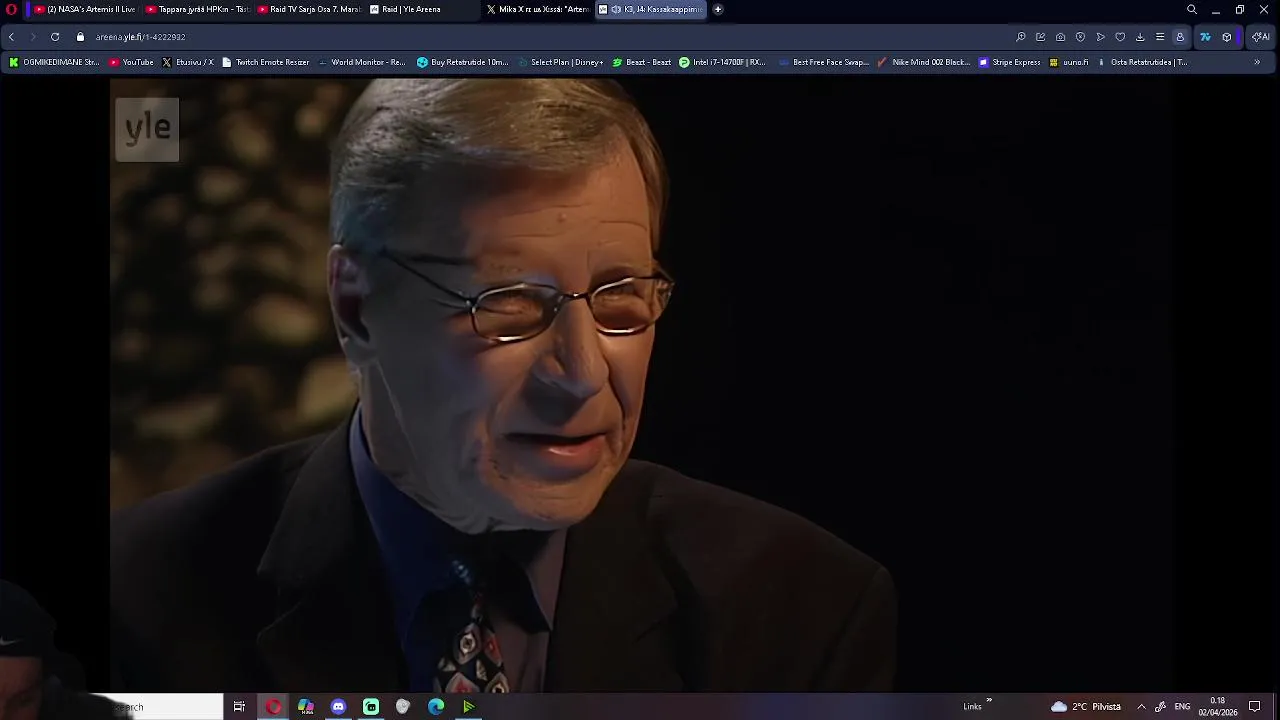Open the player/flow arrow icon
Viewport: 1280px width, 720px height.
pos(1100,37)
